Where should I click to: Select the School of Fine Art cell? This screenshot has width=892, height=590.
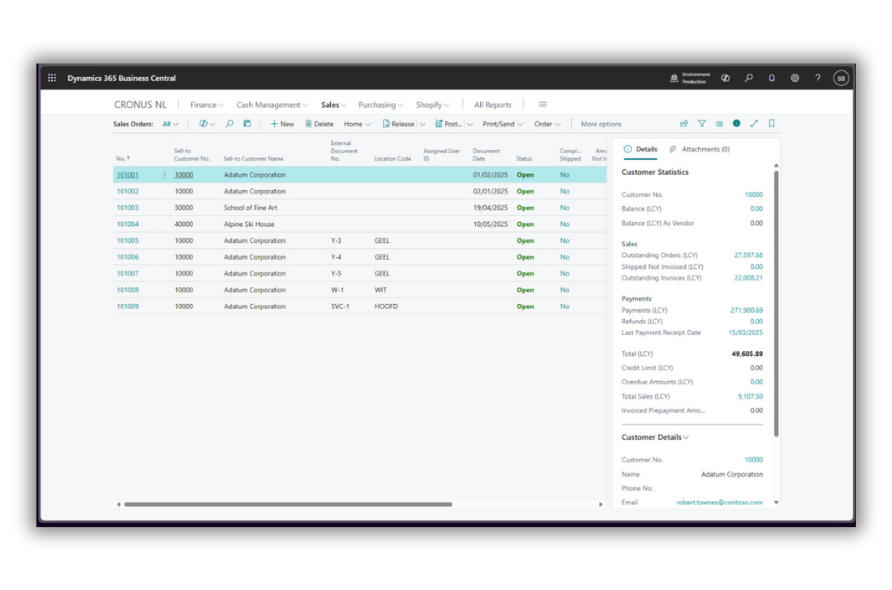pos(250,208)
